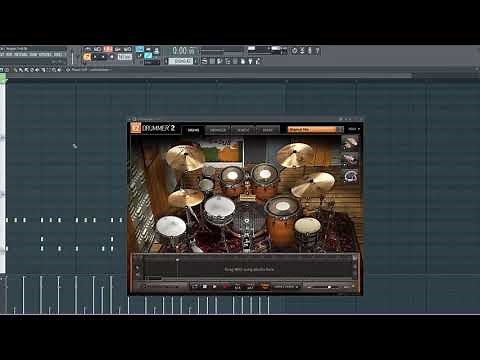The width and height of the screenshot is (480, 360).
Task: Hit the upper right crash cymbal
Action: click(295, 155)
